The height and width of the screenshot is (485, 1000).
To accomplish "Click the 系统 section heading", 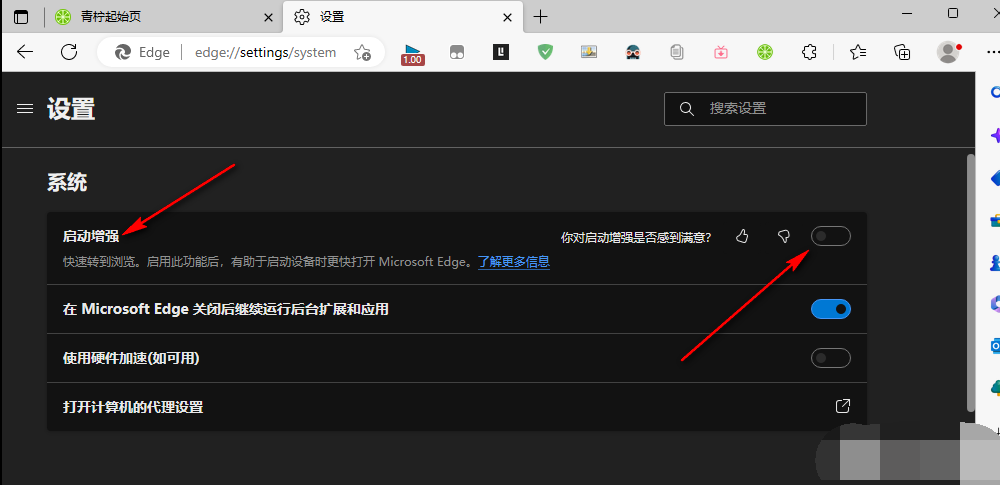I will (x=67, y=183).
